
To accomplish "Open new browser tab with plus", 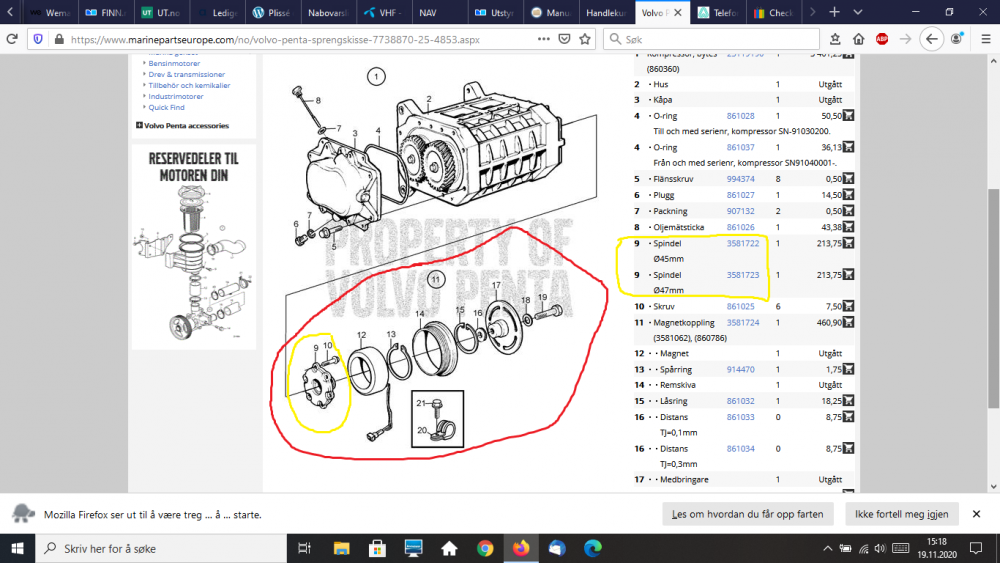I will pos(834,12).
